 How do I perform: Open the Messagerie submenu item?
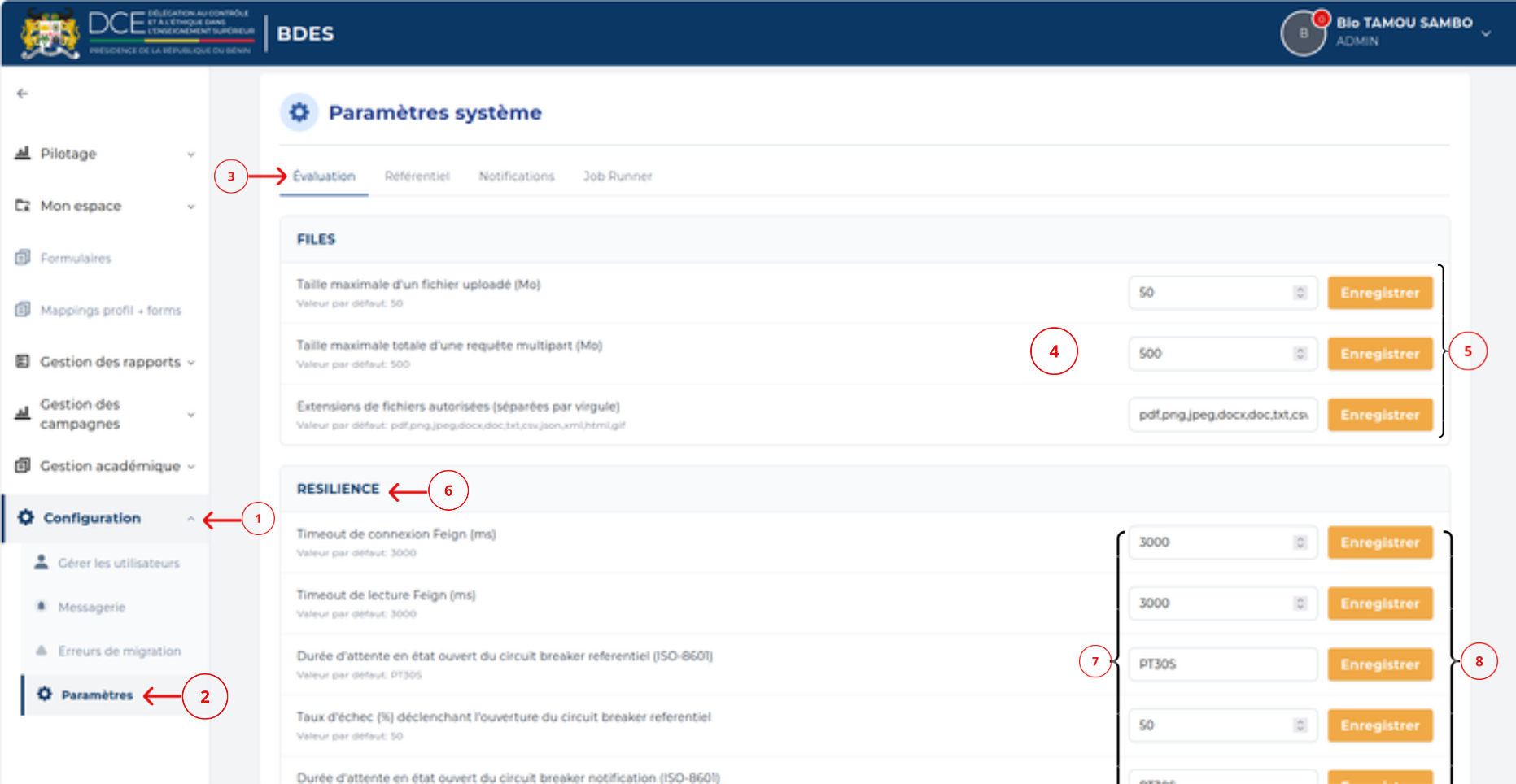(92, 607)
